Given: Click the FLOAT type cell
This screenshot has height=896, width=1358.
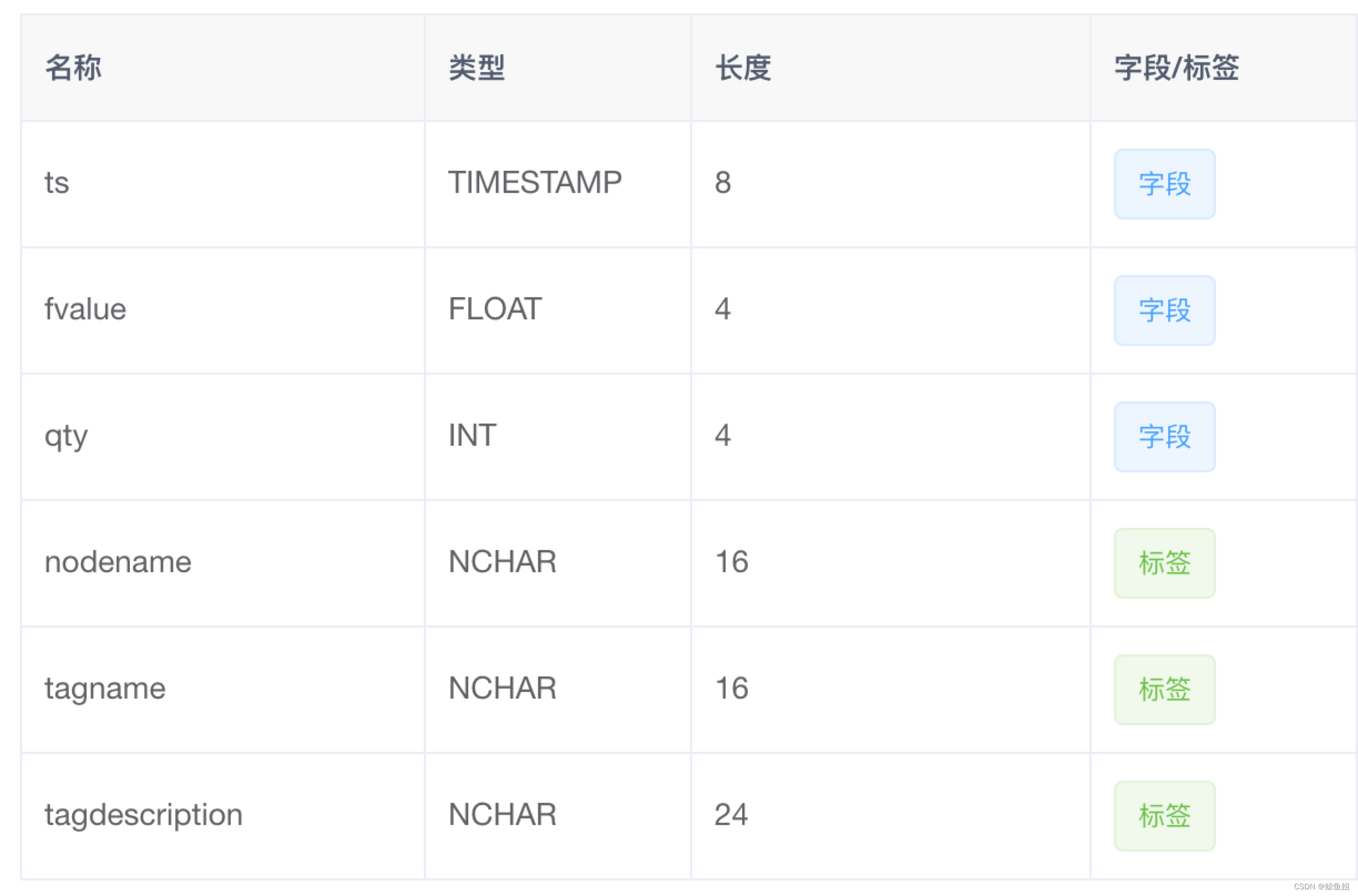Looking at the screenshot, I should [494, 310].
